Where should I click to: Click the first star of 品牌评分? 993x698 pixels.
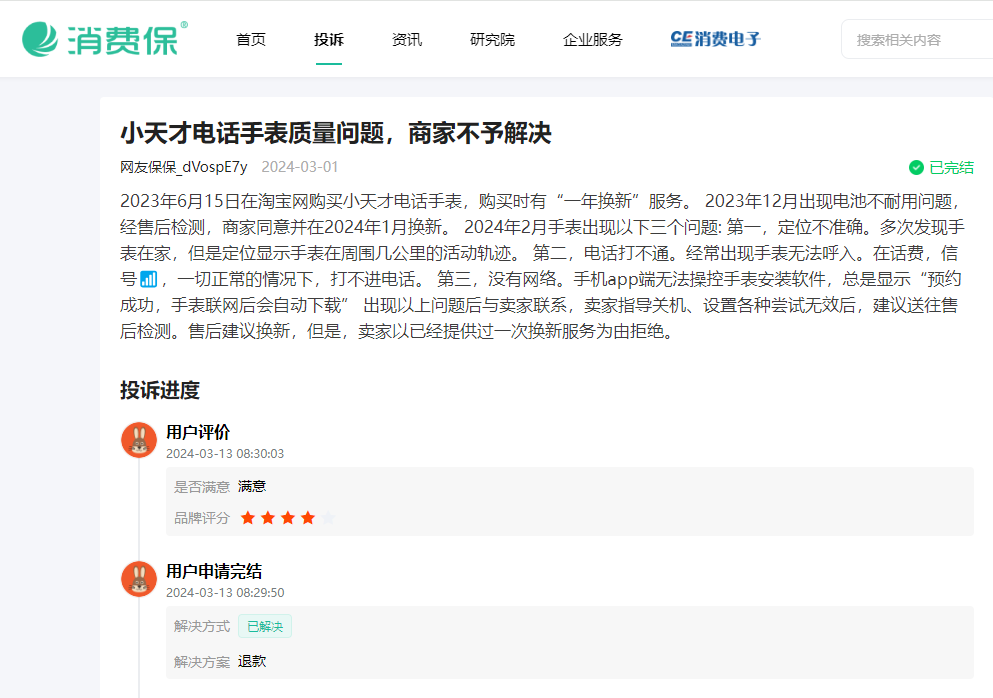point(248,518)
